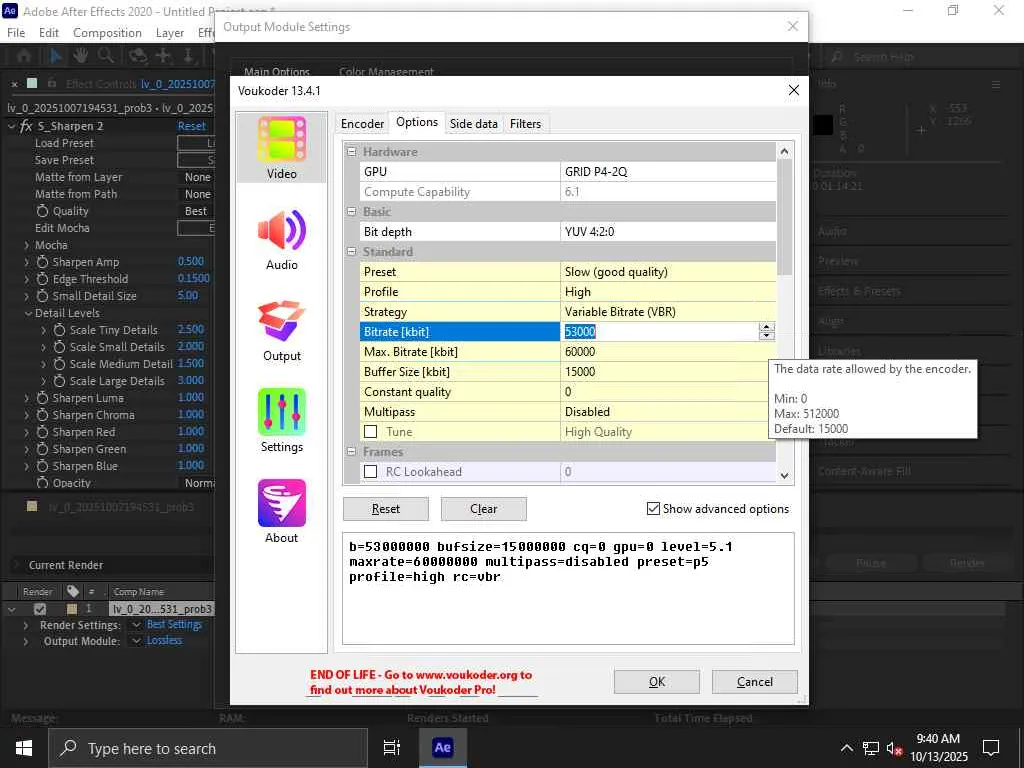Click the Small Detail Size stopwatch icon

[x=42, y=296]
